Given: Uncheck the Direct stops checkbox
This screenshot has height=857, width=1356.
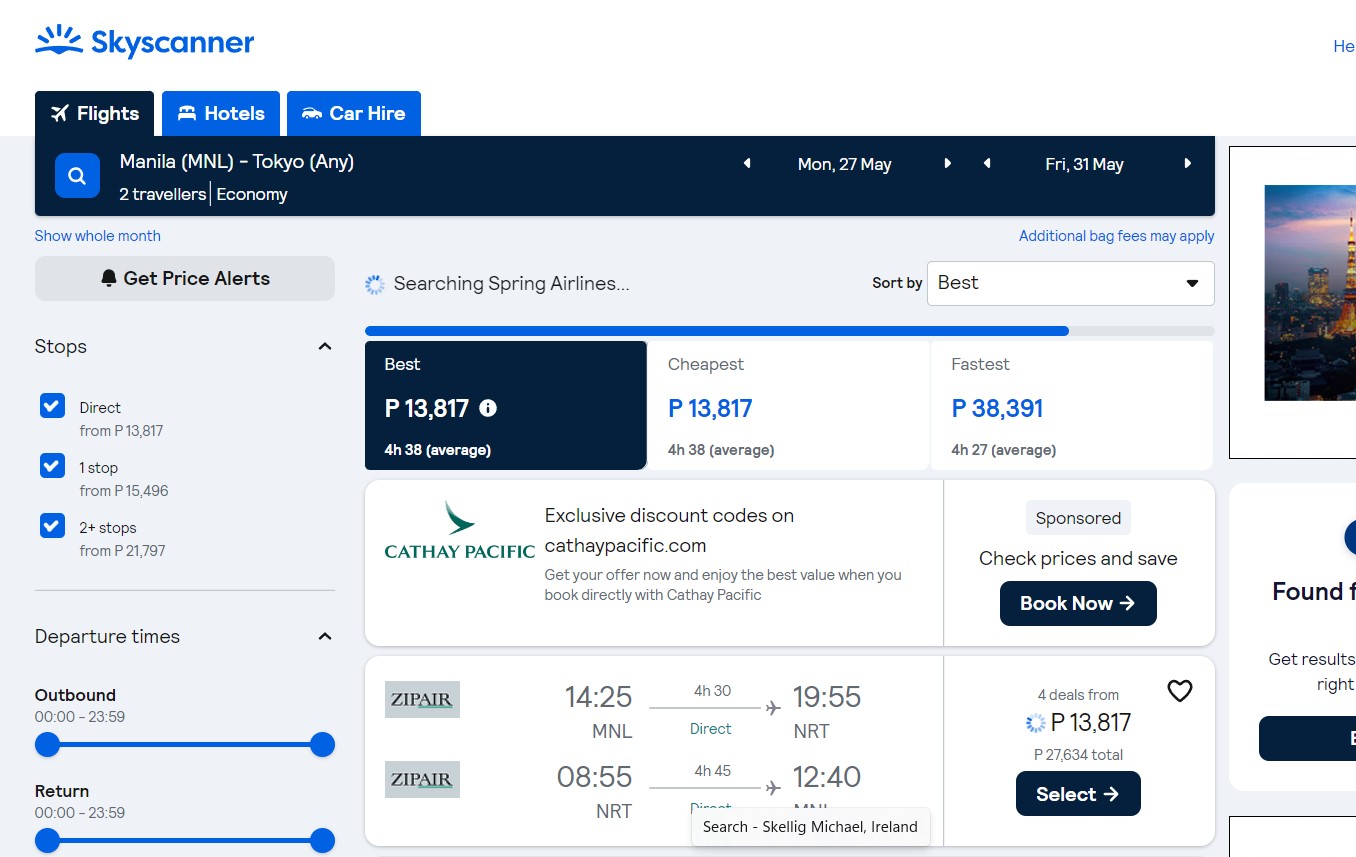Looking at the screenshot, I should tap(52, 406).
